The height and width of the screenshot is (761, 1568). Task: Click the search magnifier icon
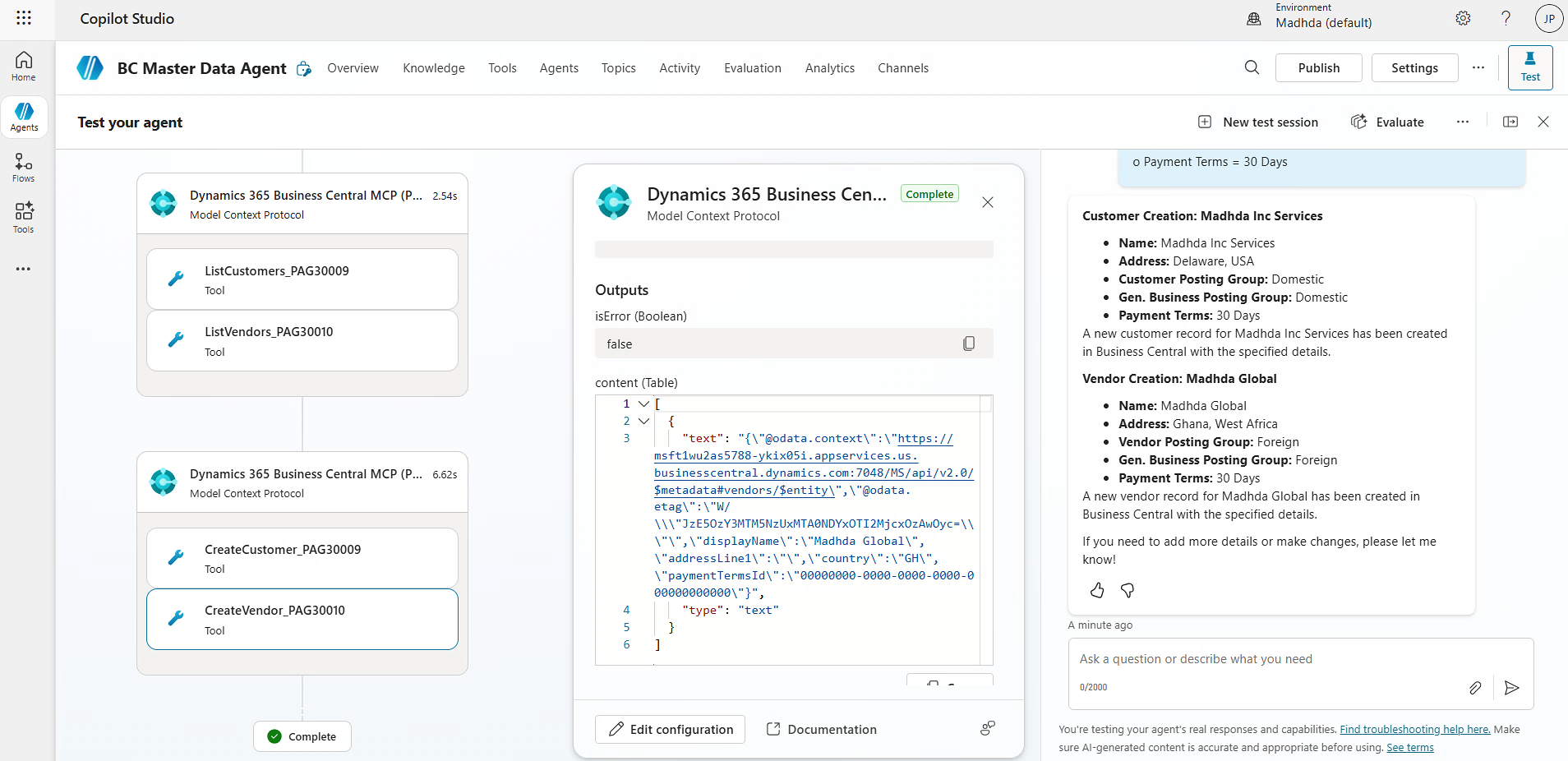(1252, 67)
